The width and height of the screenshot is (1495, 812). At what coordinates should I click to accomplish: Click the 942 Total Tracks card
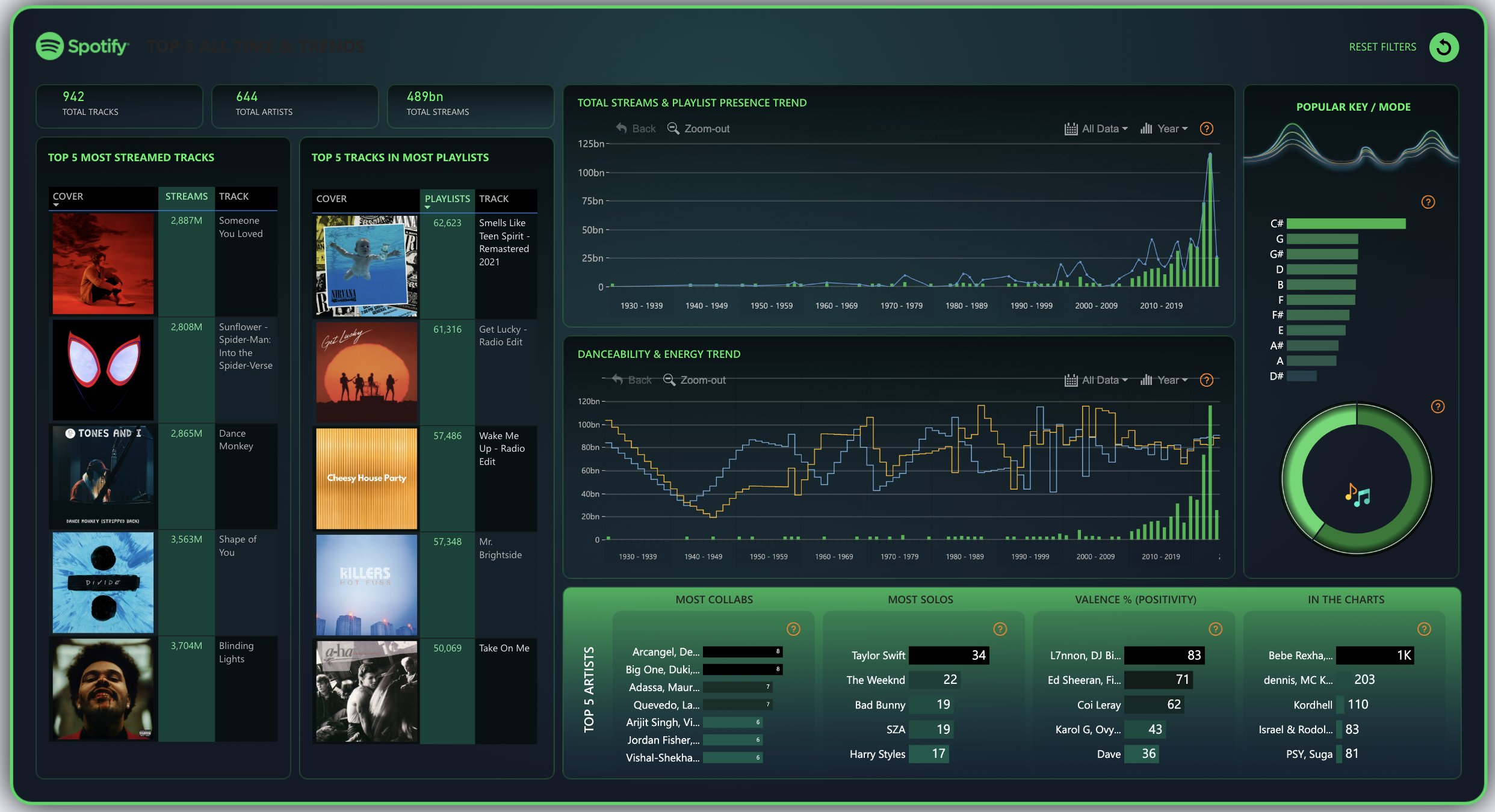pyautogui.click(x=119, y=106)
